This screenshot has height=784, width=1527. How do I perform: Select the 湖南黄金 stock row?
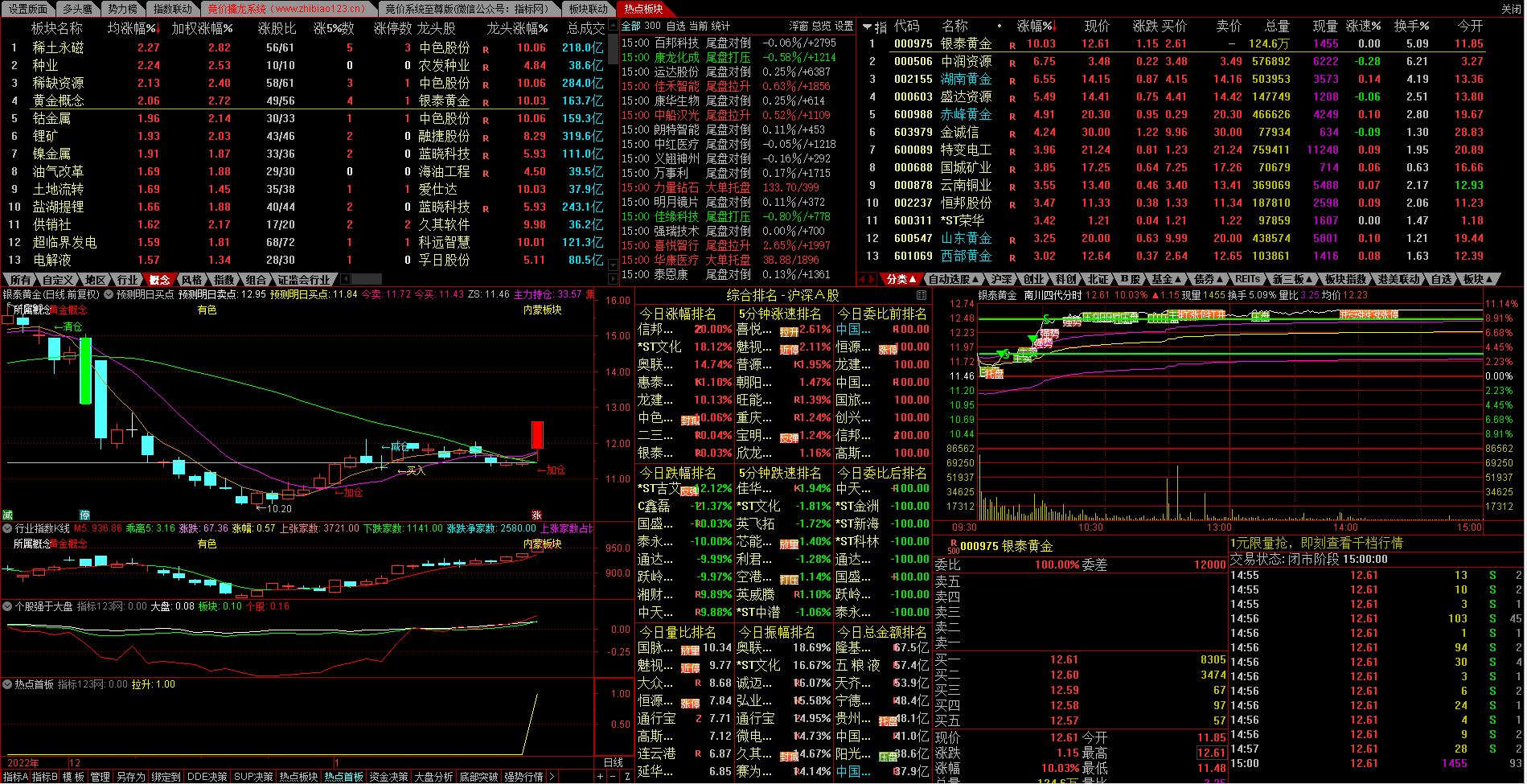pyautogui.click(x=966, y=79)
